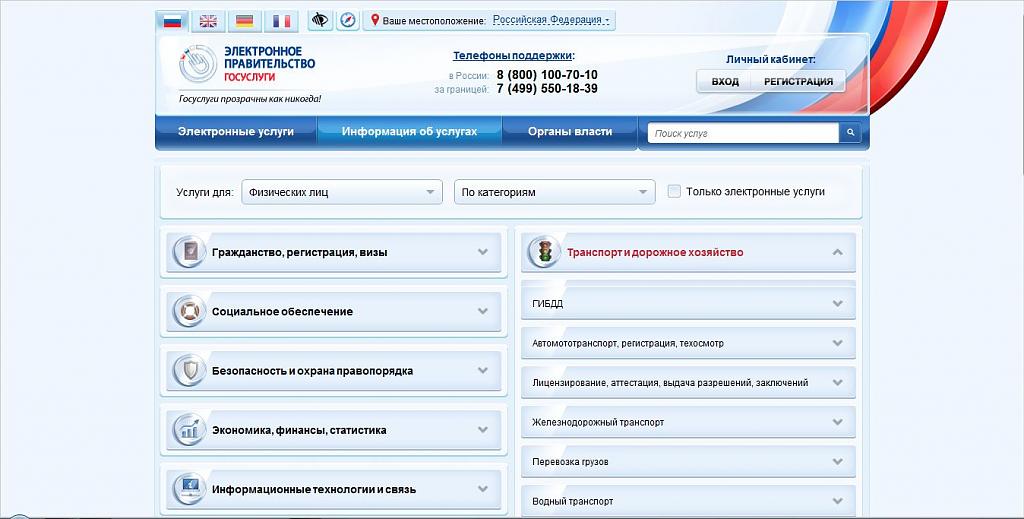Click the Безопасность и охрана правопорядка title

(x=312, y=371)
